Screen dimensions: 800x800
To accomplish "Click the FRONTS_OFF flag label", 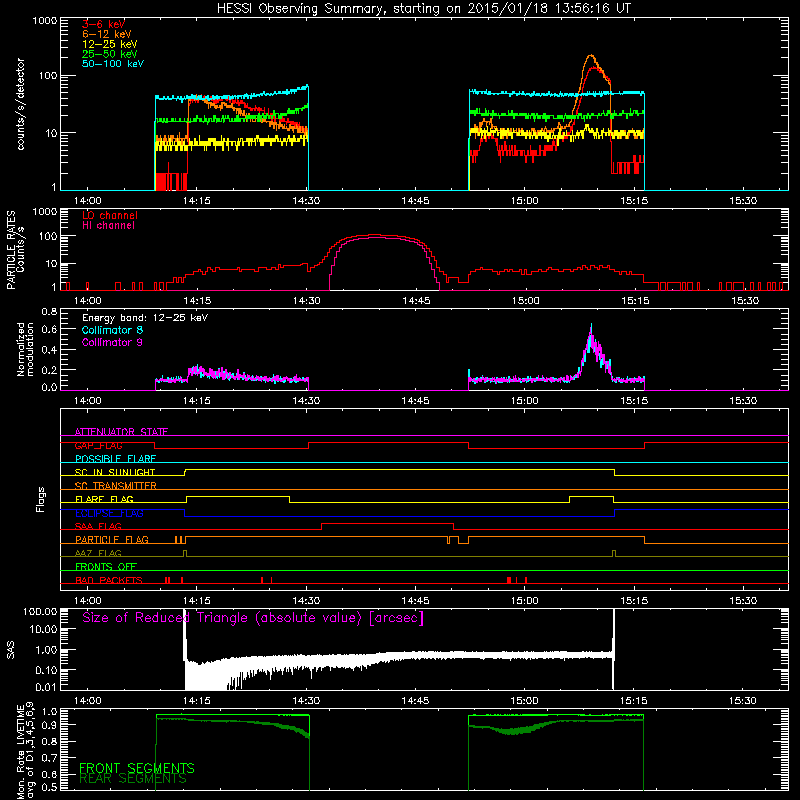I will [106, 567].
